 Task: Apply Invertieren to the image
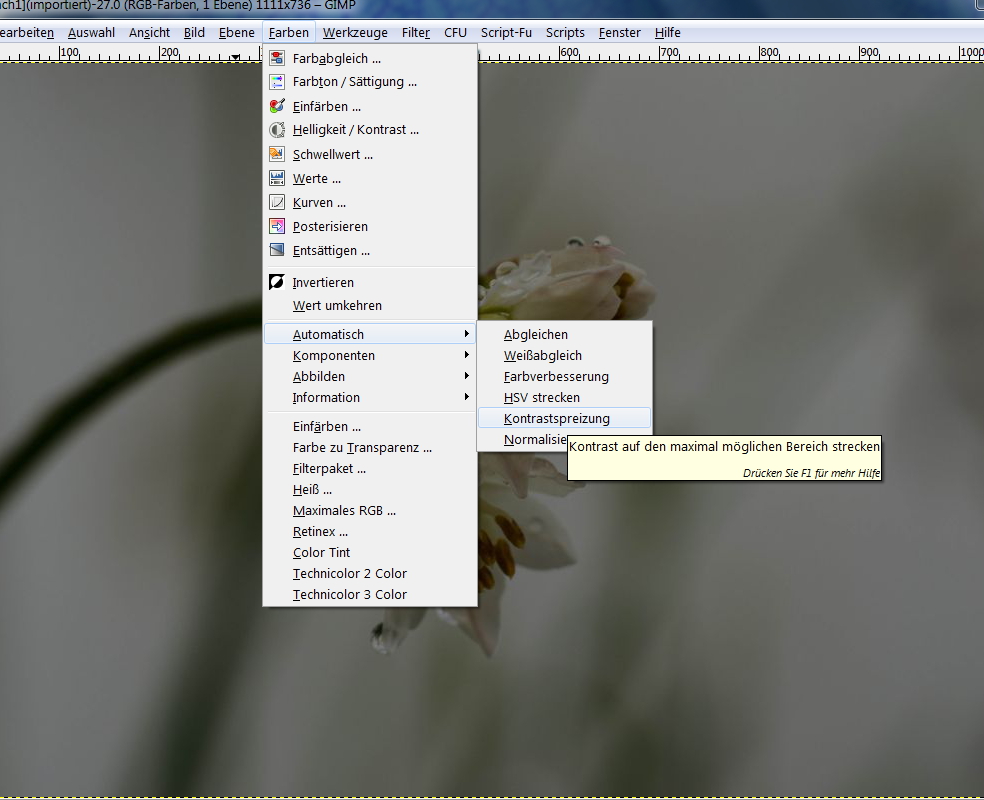coord(370,282)
